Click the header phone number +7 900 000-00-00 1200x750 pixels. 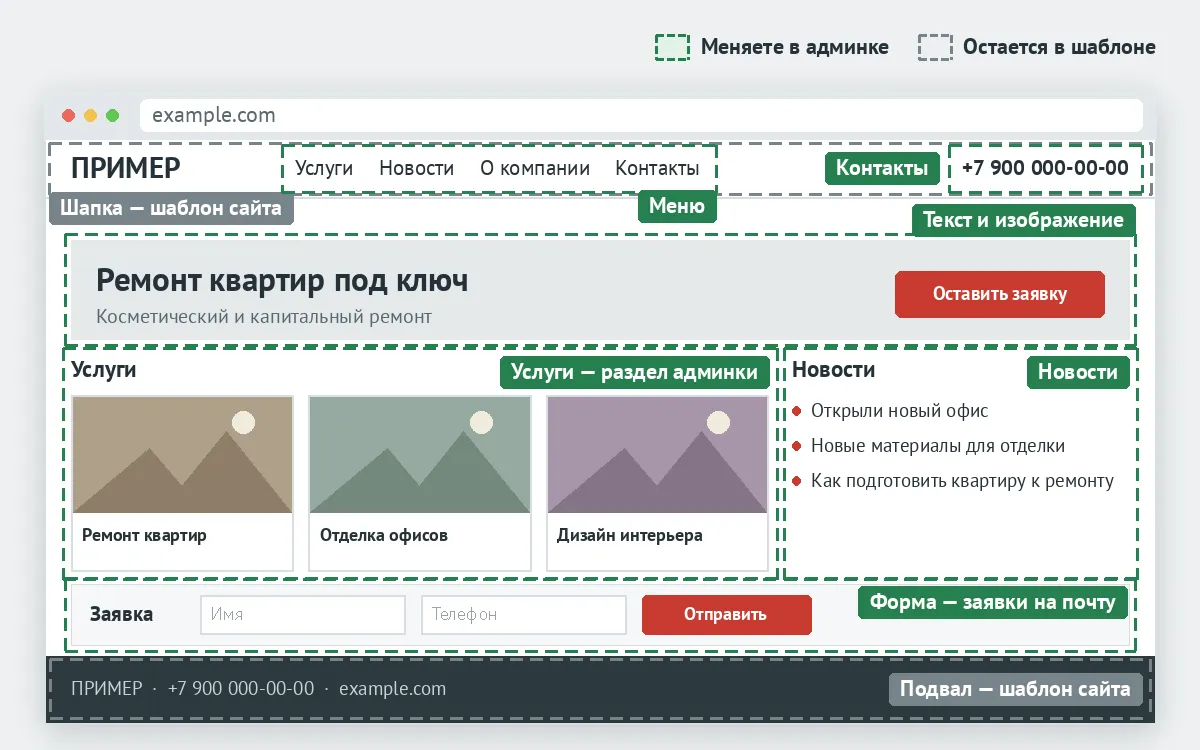[1045, 168]
